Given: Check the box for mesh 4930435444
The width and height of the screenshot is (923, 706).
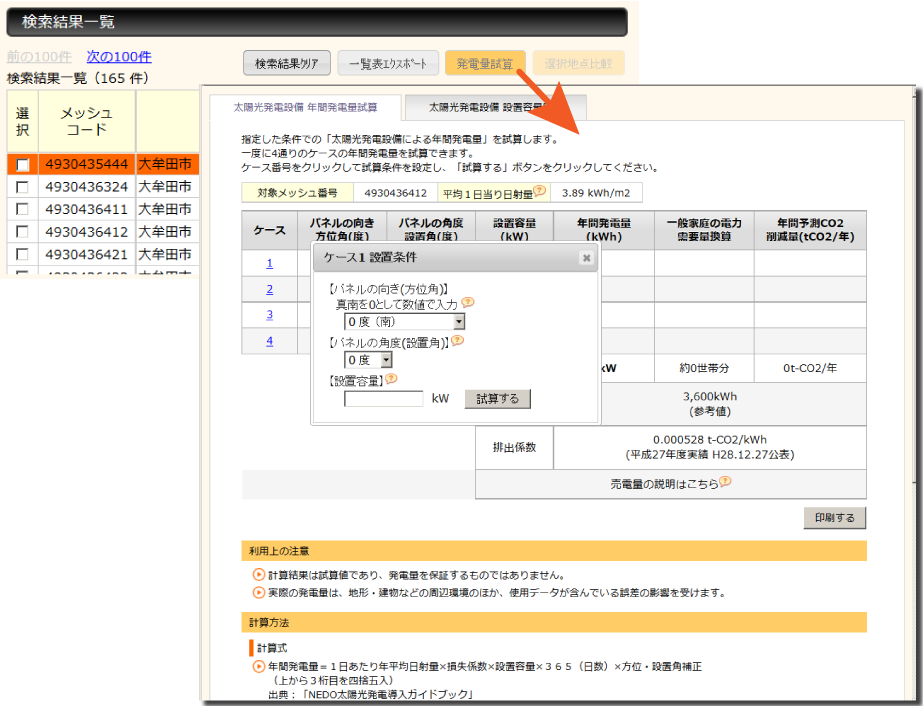Looking at the screenshot, I should pos(22,165).
